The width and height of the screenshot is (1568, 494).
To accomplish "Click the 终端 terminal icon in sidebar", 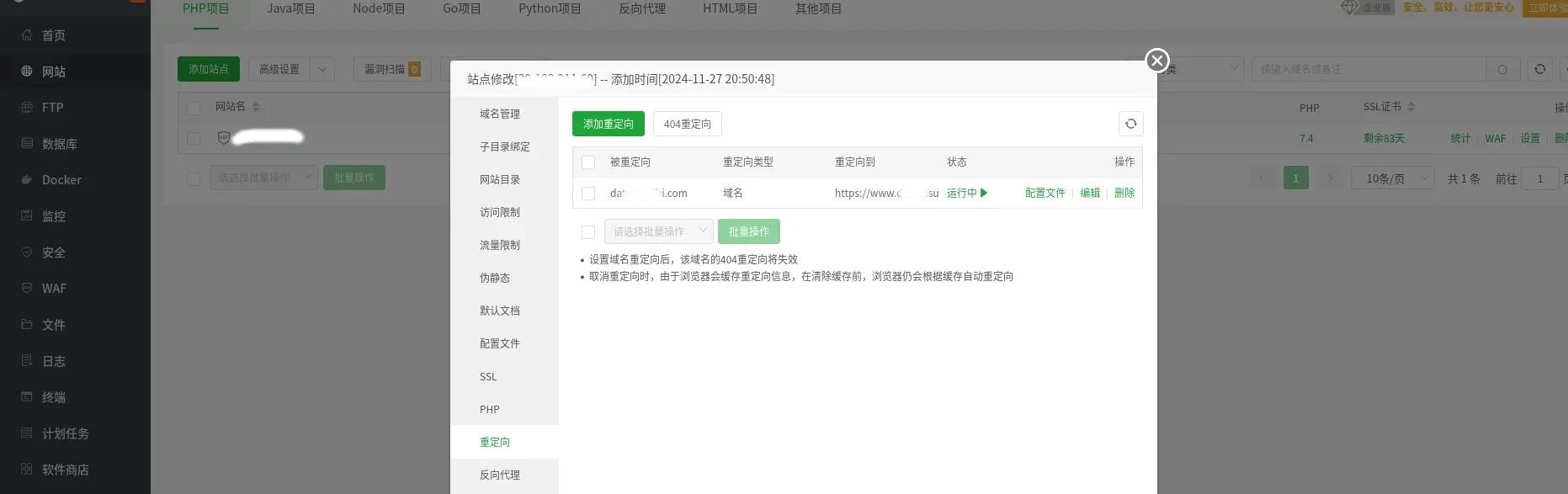I will [27, 397].
